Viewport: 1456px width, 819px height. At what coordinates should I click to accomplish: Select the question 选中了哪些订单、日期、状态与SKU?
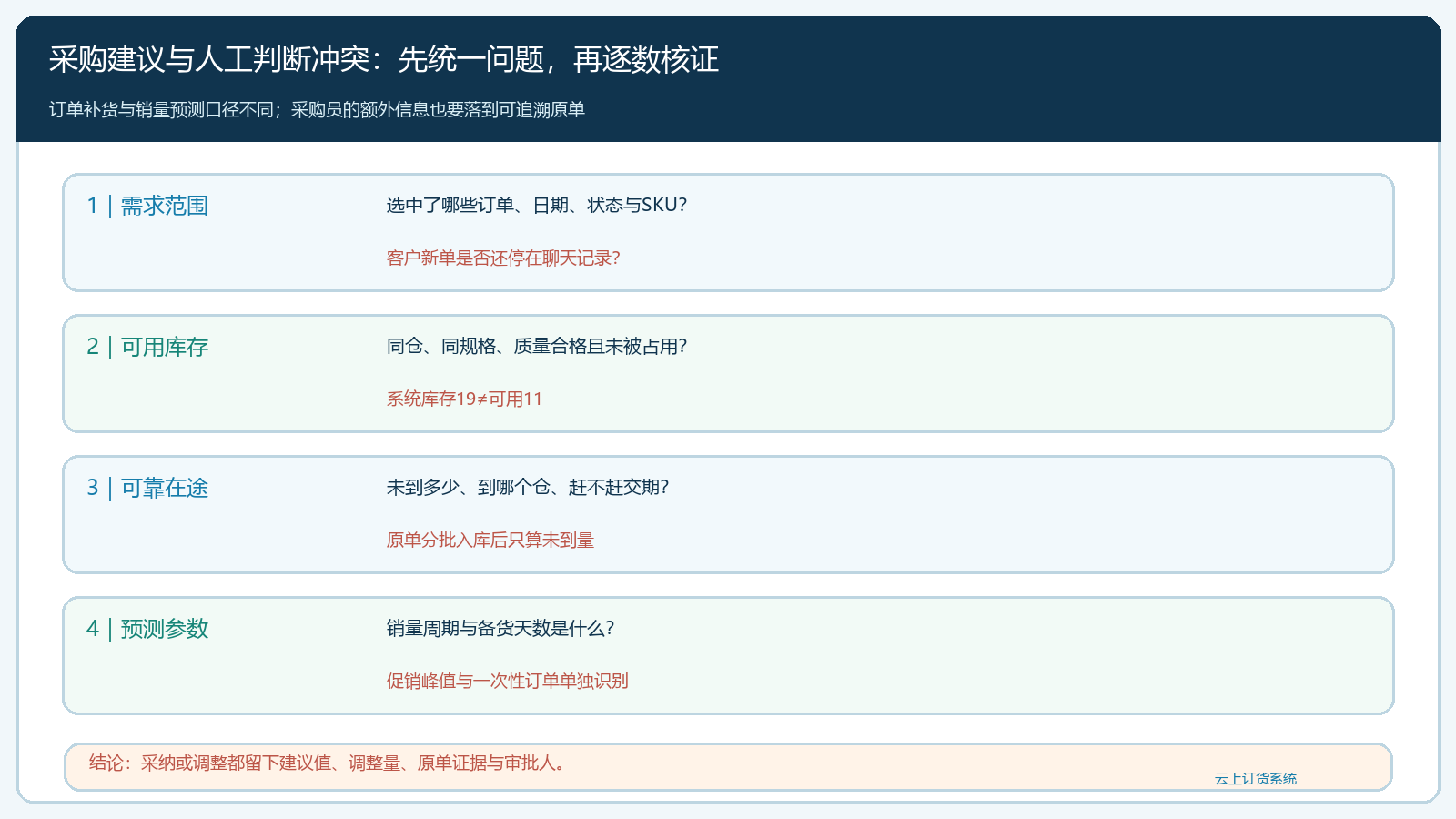(537, 206)
